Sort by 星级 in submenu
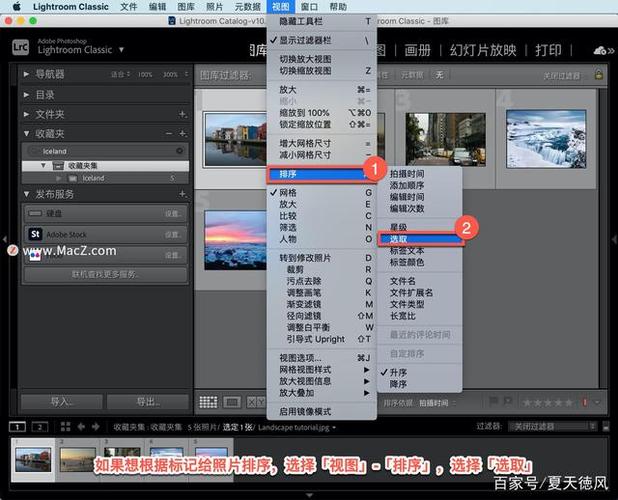Viewport: 618px width, 500px height. click(419, 227)
